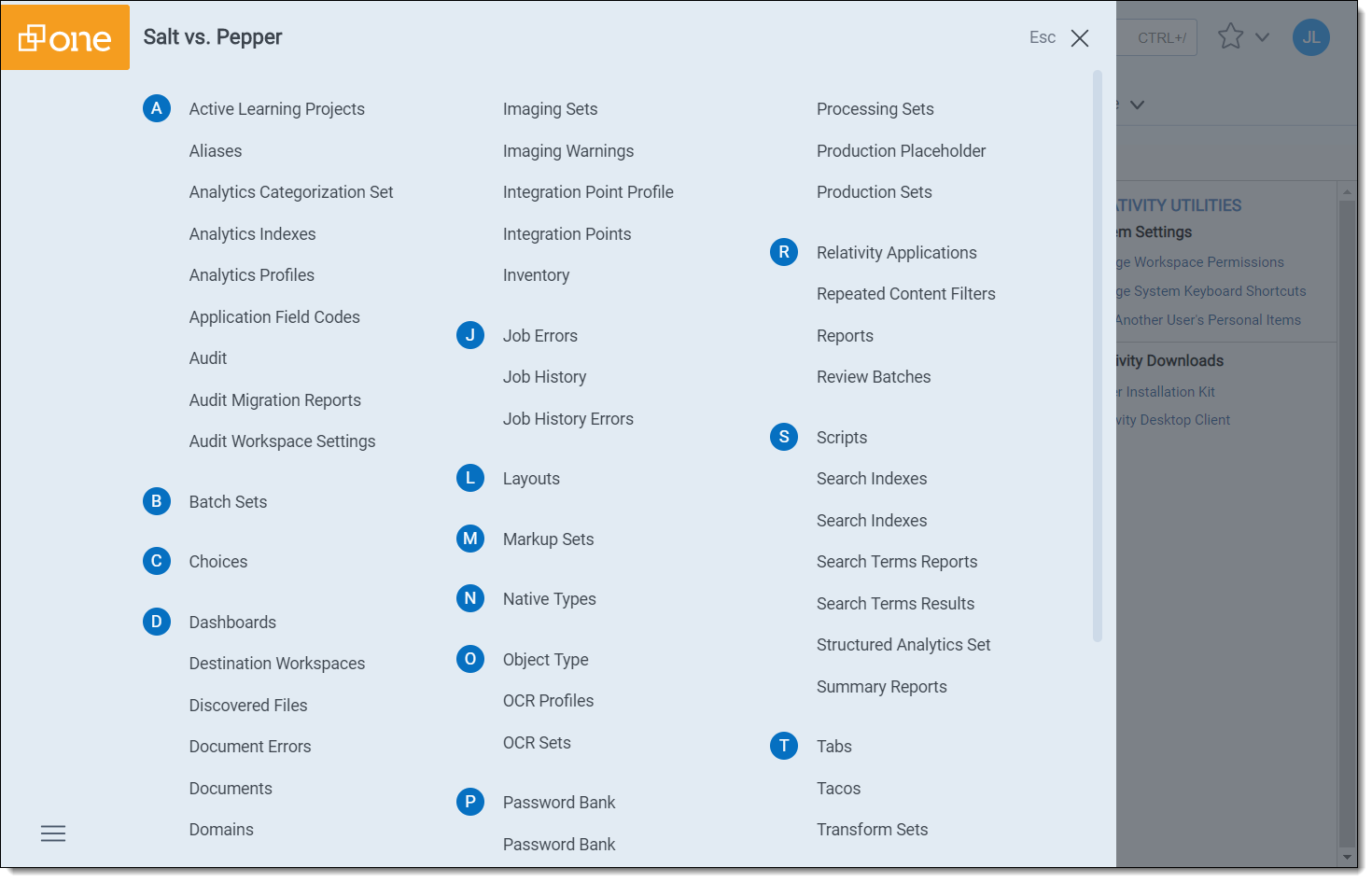Click the favorites star icon
Viewport: 1372px width, 882px height.
1230,37
